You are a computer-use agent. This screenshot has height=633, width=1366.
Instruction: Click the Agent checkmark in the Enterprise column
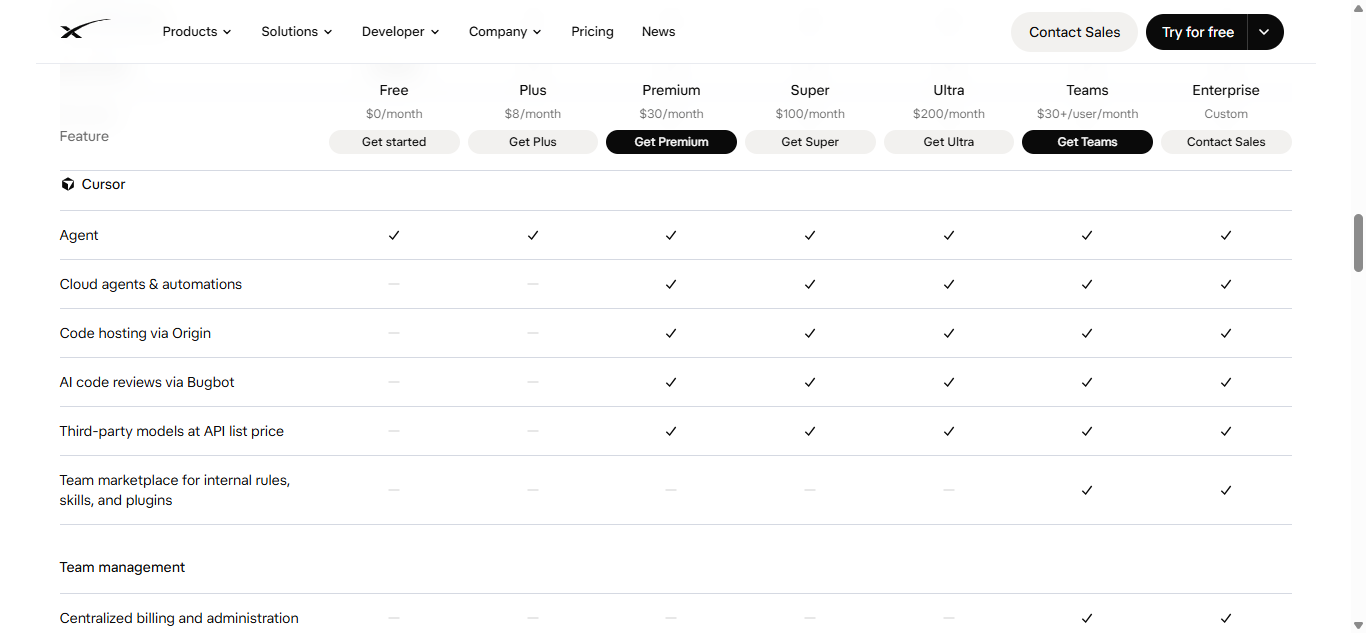(1226, 235)
